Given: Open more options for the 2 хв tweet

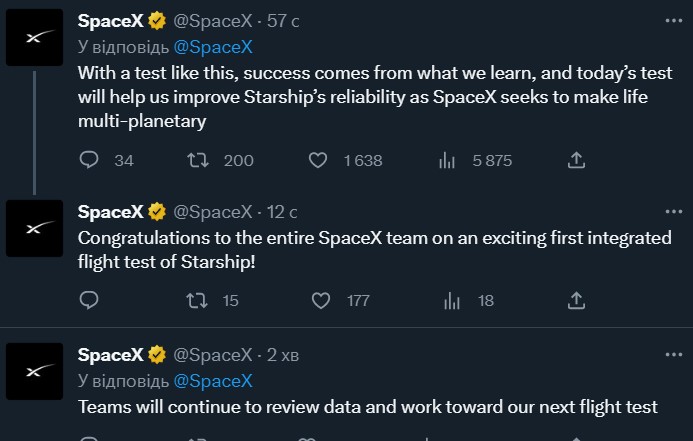Looking at the screenshot, I should tap(674, 354).
